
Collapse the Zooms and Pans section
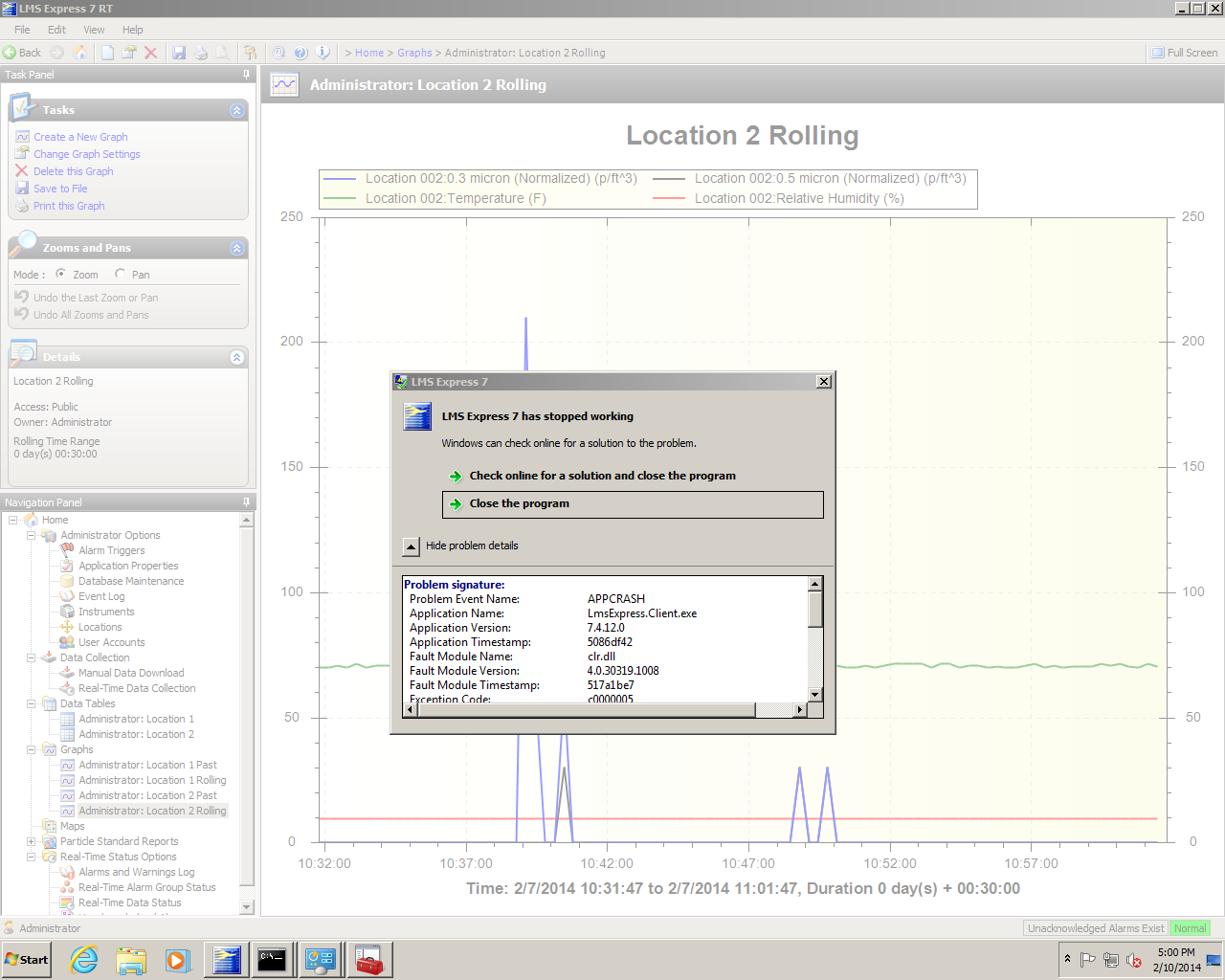[x=237, y=249]
